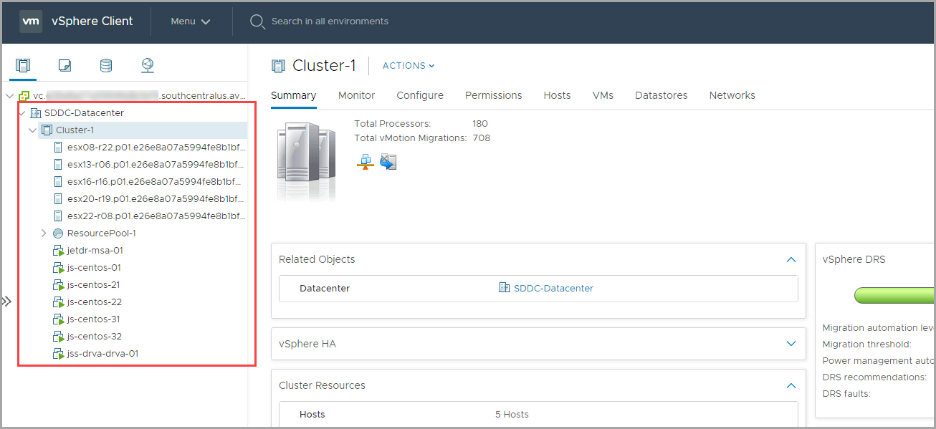Viewport: 936px width, 429px height.
Task: Select the jetdr-msa-01 virtual machine
Action: (x=94, y=250)
